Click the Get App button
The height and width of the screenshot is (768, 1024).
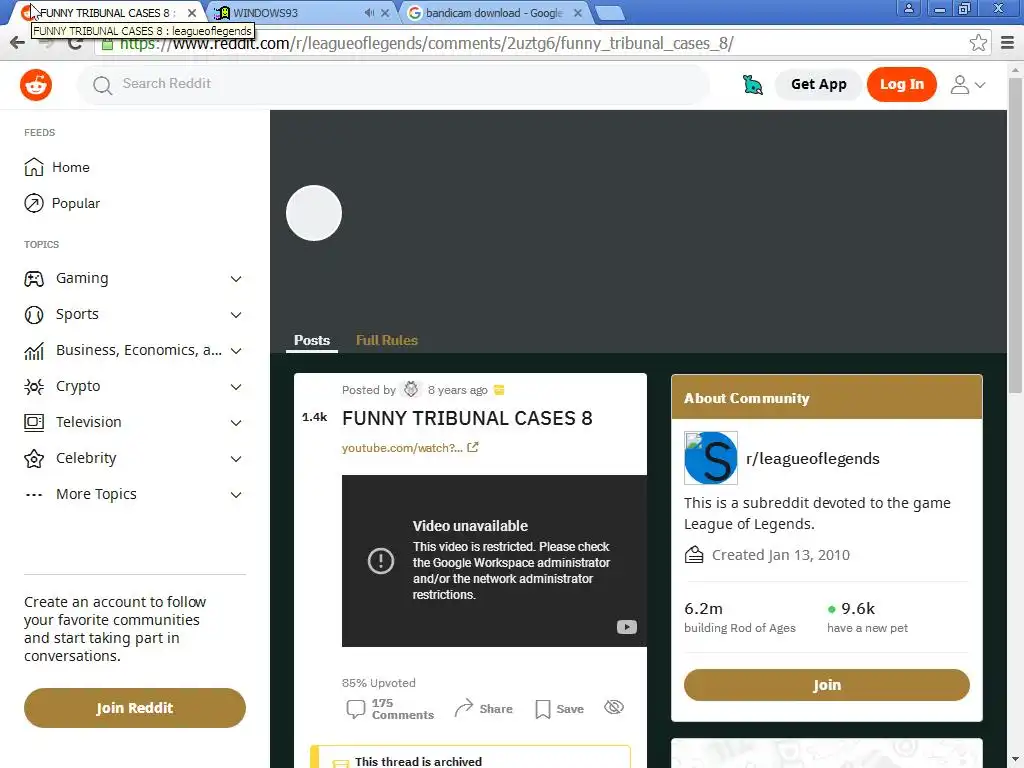click(x=818, y=84)
